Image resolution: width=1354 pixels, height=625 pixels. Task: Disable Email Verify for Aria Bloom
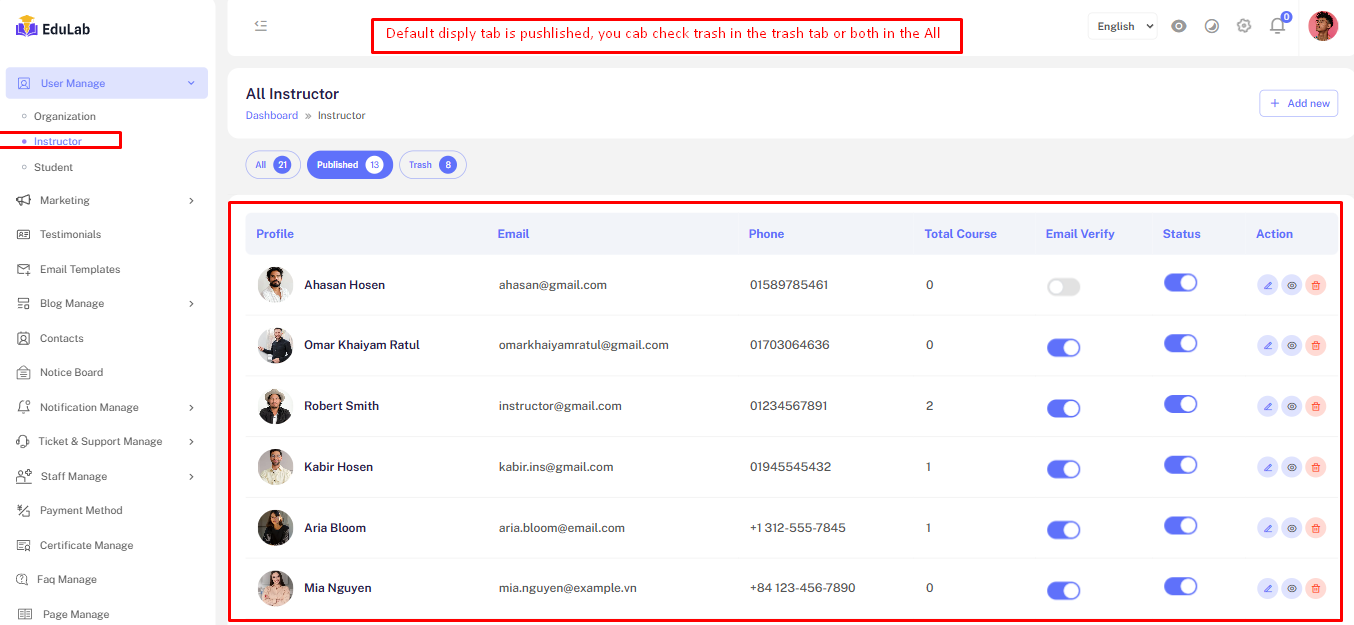tap(1063, 530)
